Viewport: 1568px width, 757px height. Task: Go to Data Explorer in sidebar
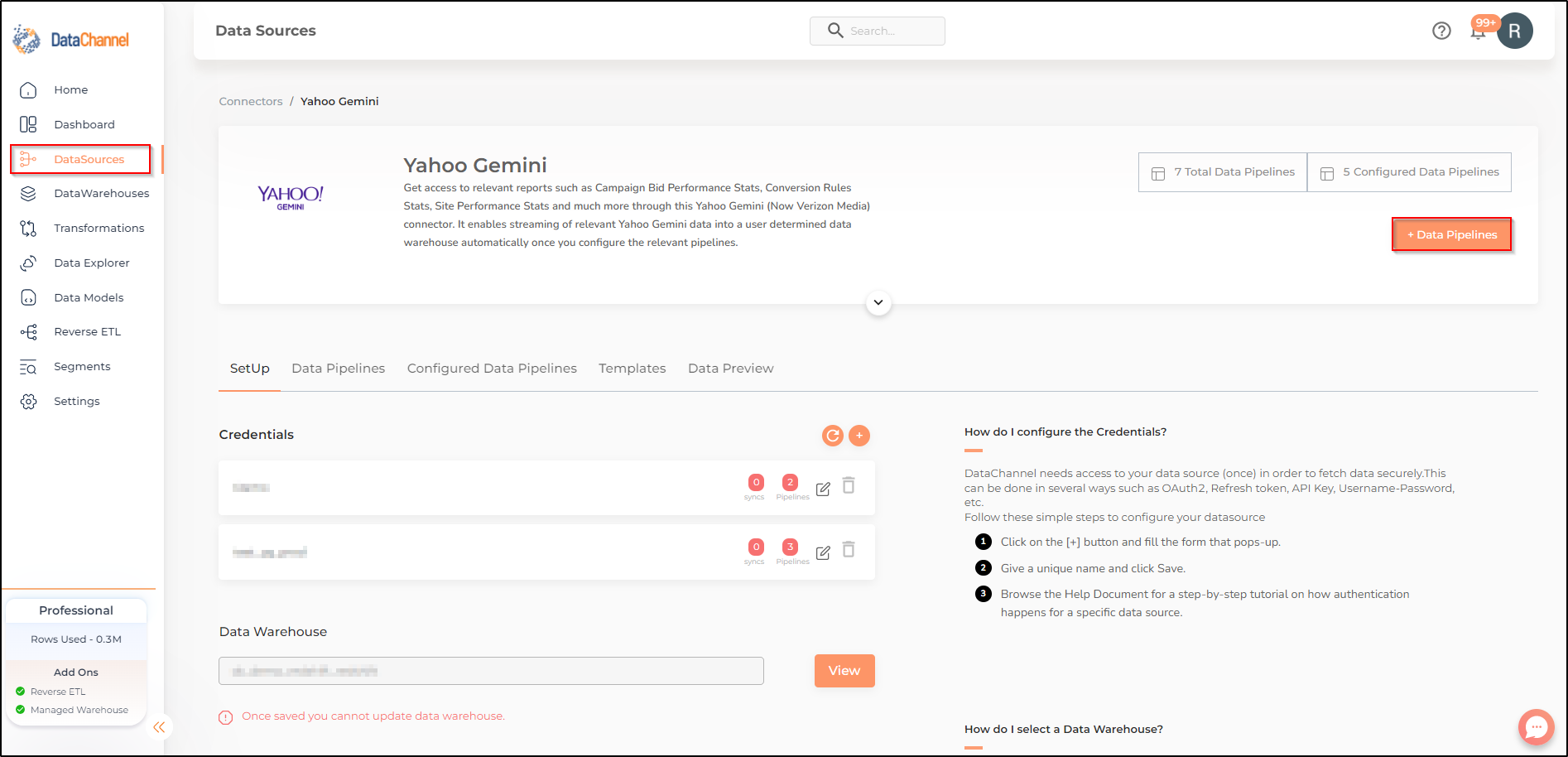(92, 263)
